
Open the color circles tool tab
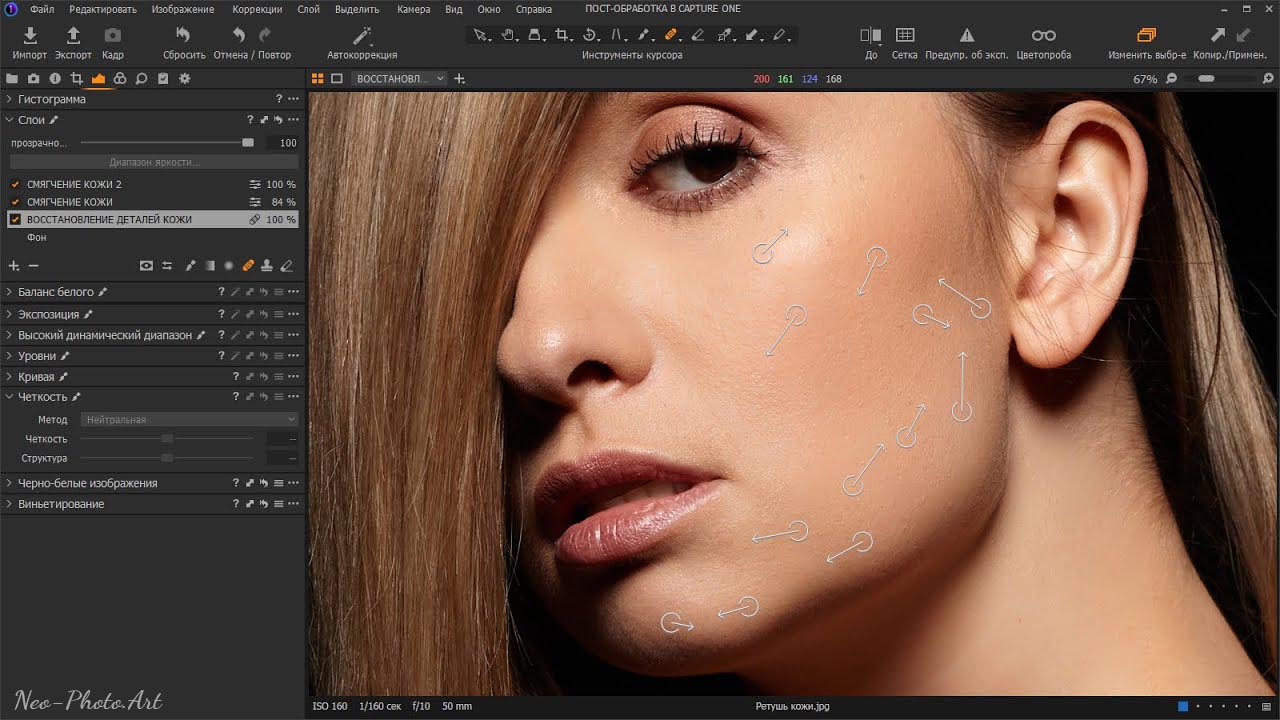pyautogui.click(x=120, y=78)
